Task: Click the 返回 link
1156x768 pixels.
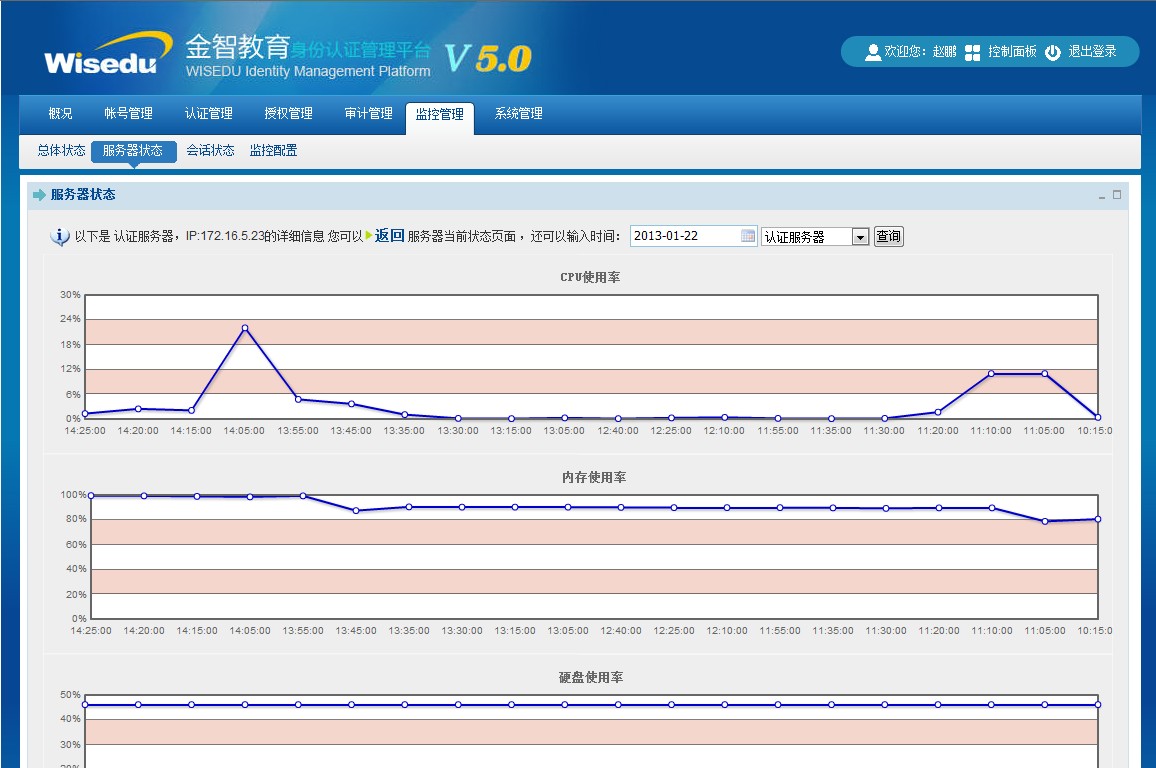Action: point(389,236)
